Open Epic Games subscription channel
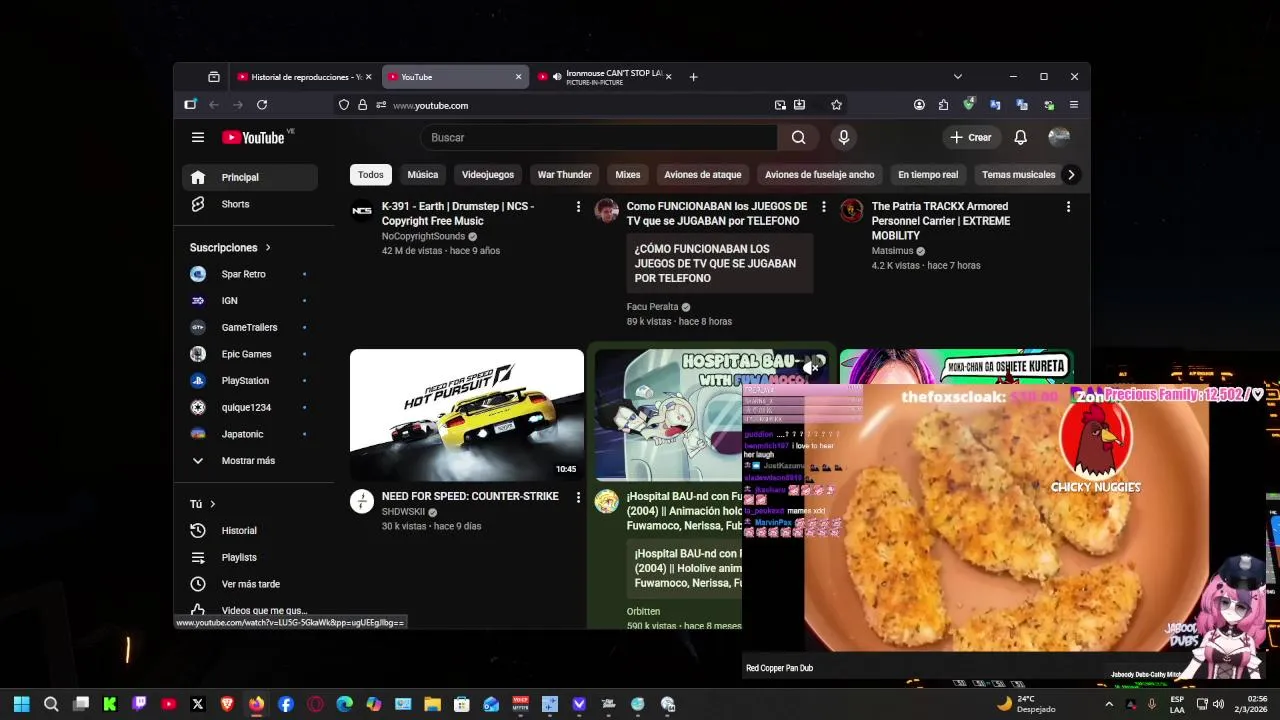Screen dimensions: 1280x720 [250, 354]
